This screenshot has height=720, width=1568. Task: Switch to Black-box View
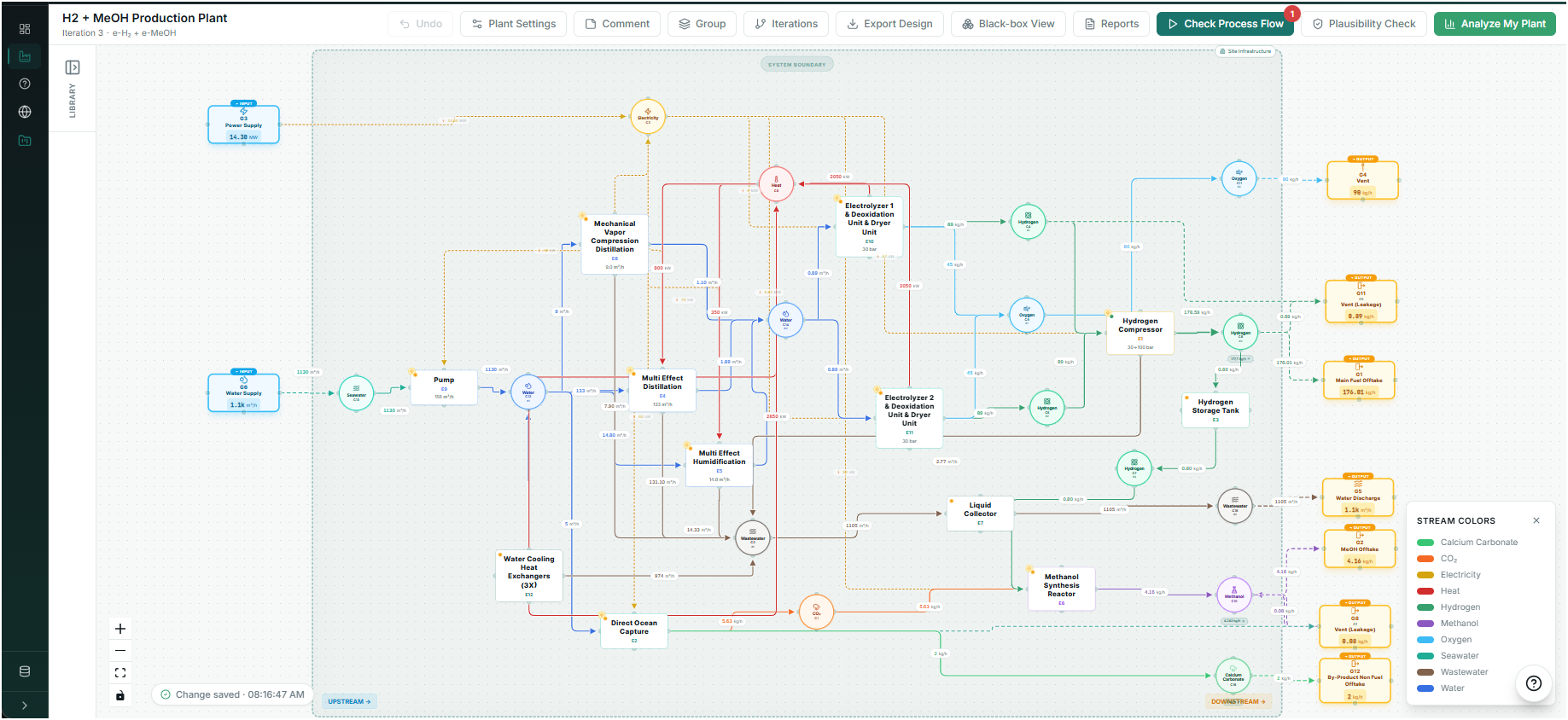pyautogui.click(x=1008, y=24)
